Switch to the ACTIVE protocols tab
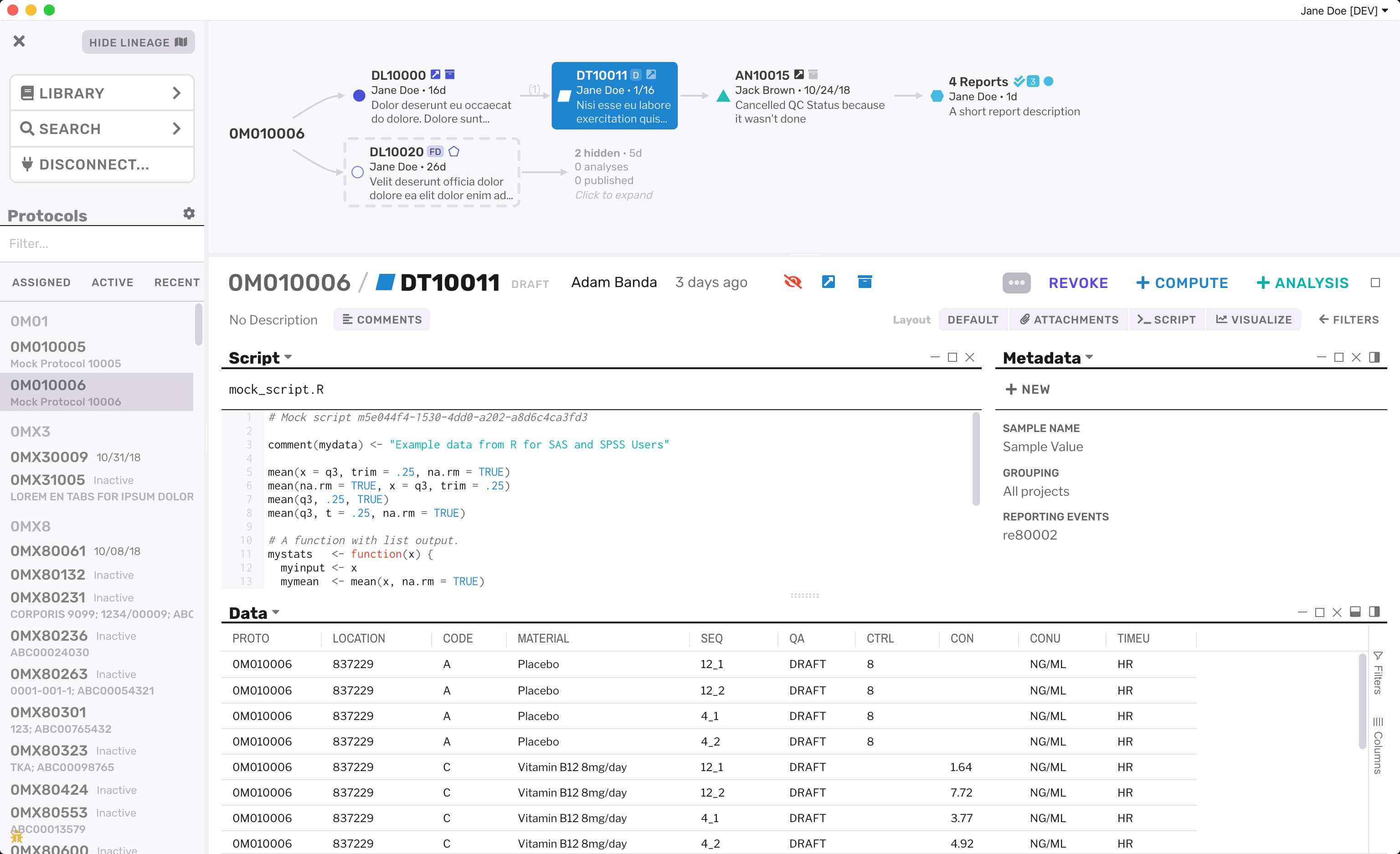1400x854 pixels. (113, 283)
